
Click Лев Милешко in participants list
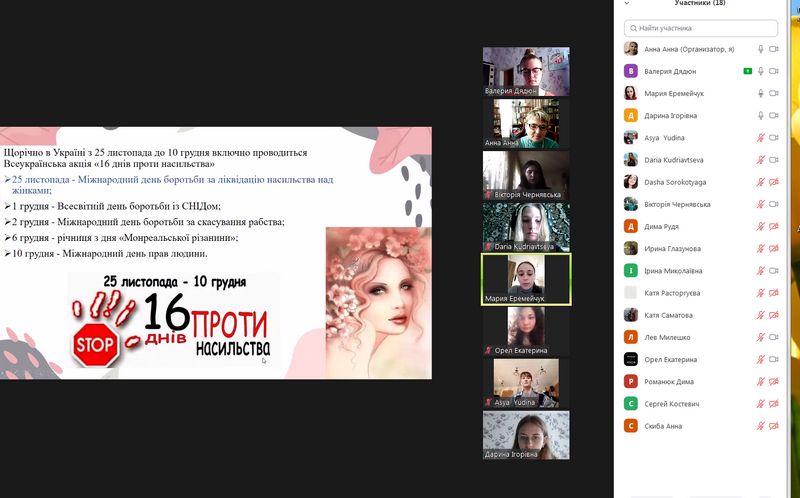667,337
